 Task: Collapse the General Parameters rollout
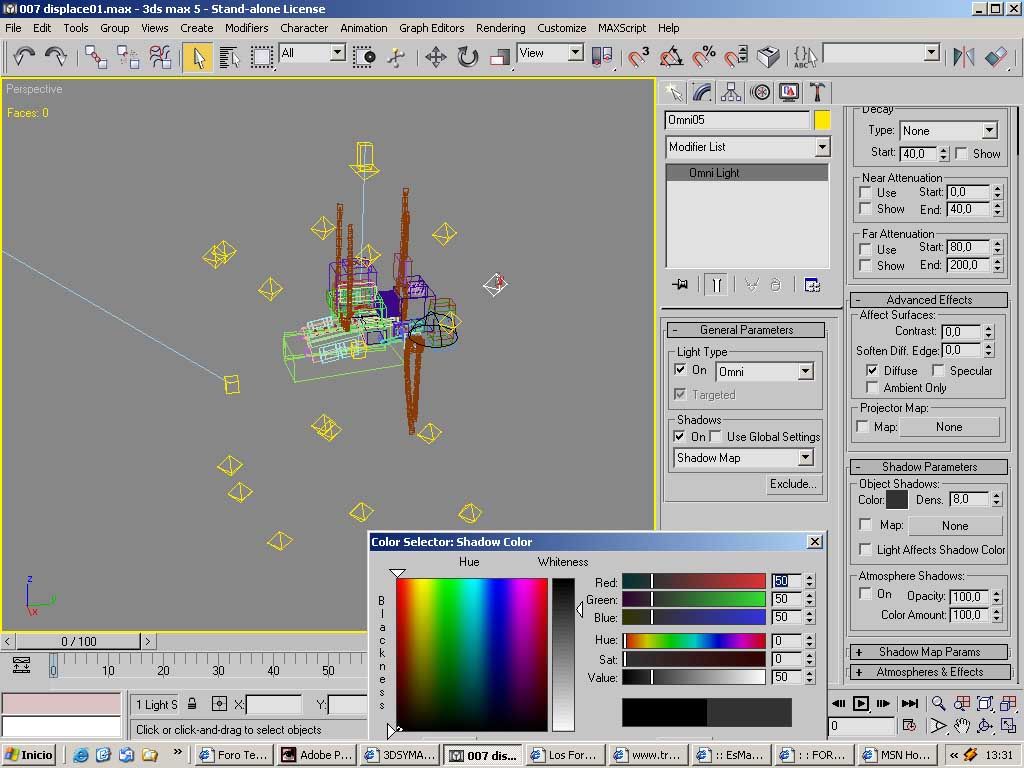(746, 330)
